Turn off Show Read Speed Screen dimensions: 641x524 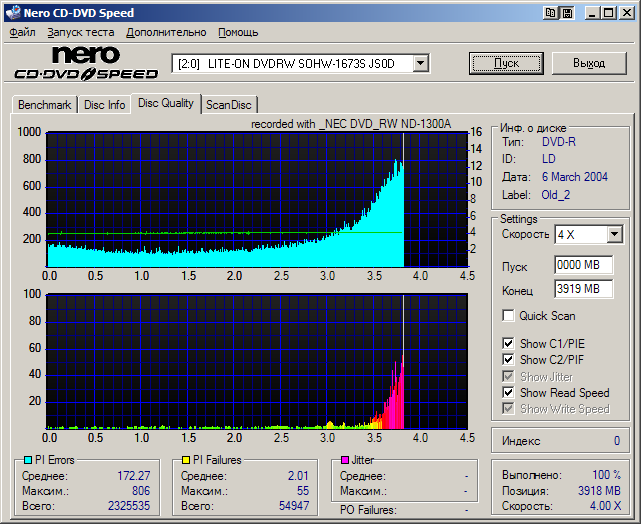click(x=509, y=393)
